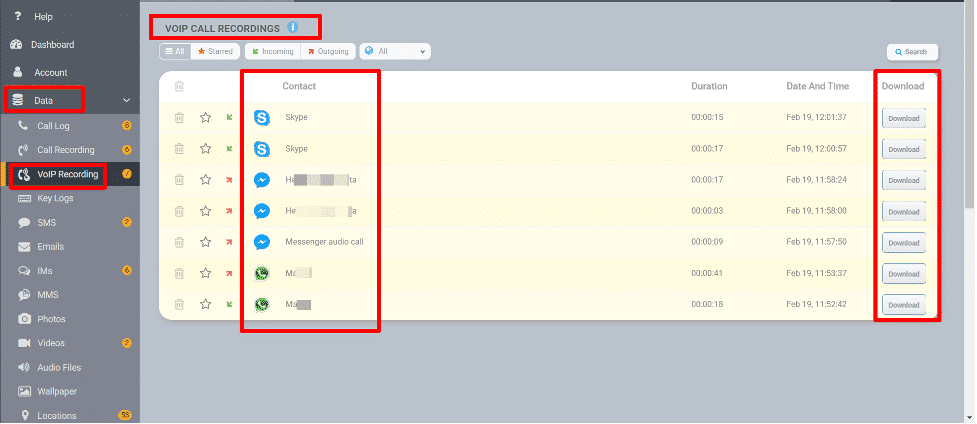Star the Messenger audio call row

pyautogui.click(x=206, y=242)
